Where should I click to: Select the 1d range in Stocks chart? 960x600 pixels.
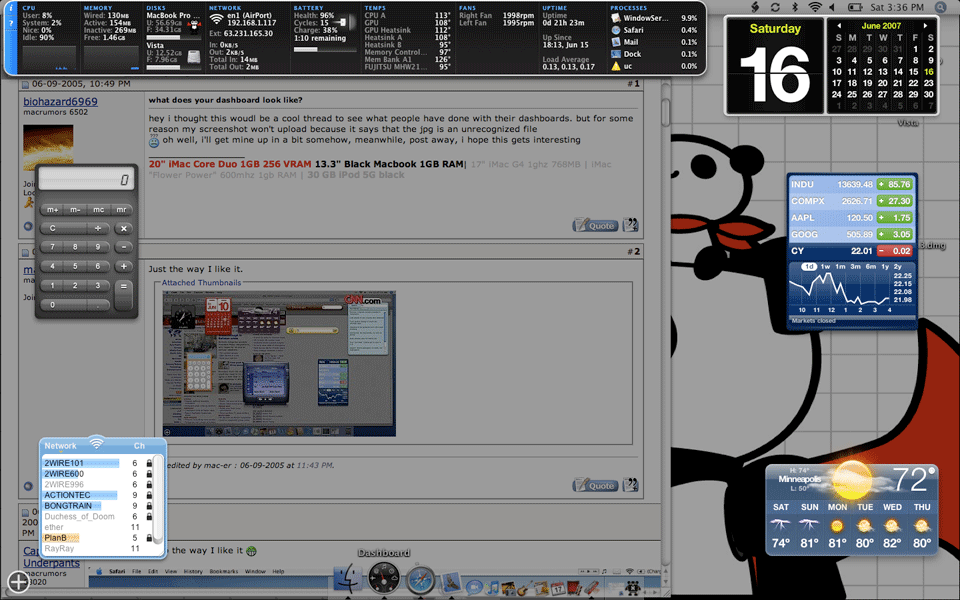point(809,266)
